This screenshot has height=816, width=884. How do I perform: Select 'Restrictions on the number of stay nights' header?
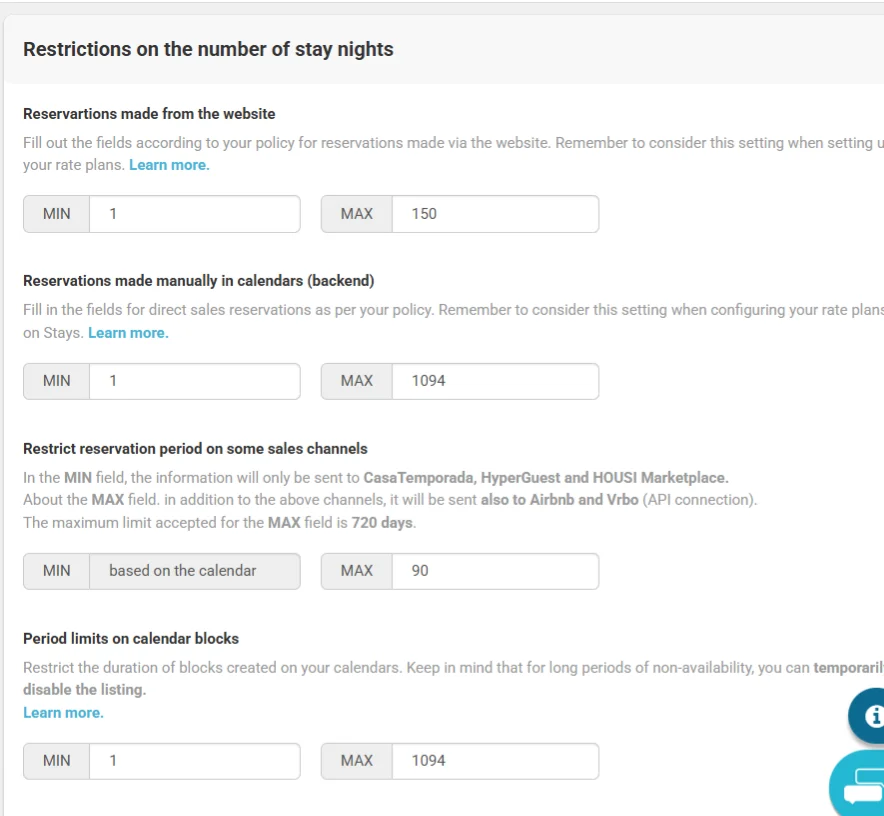(208, 50)
